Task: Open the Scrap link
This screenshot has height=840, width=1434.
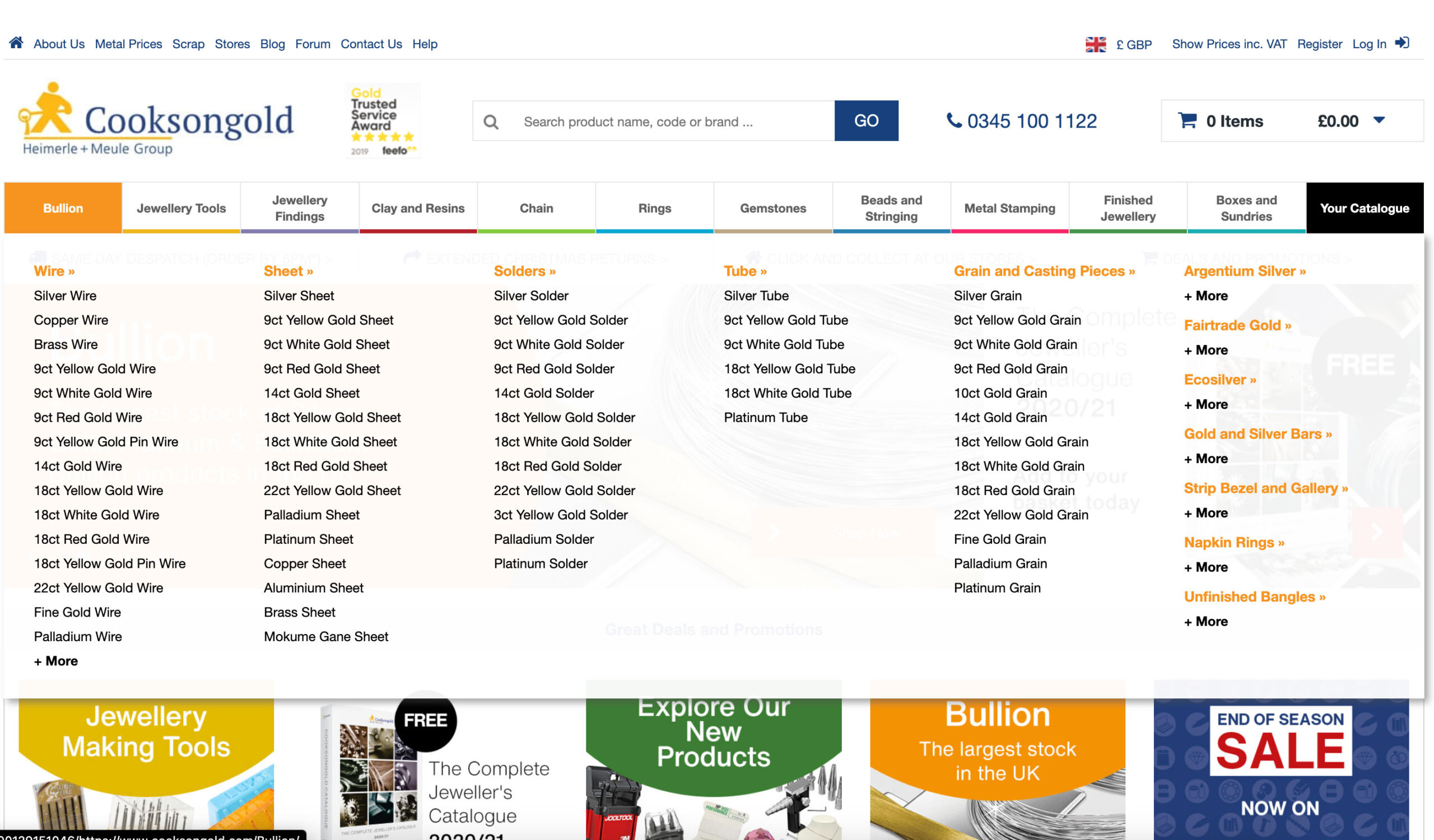Action: [x=188, y=44]
